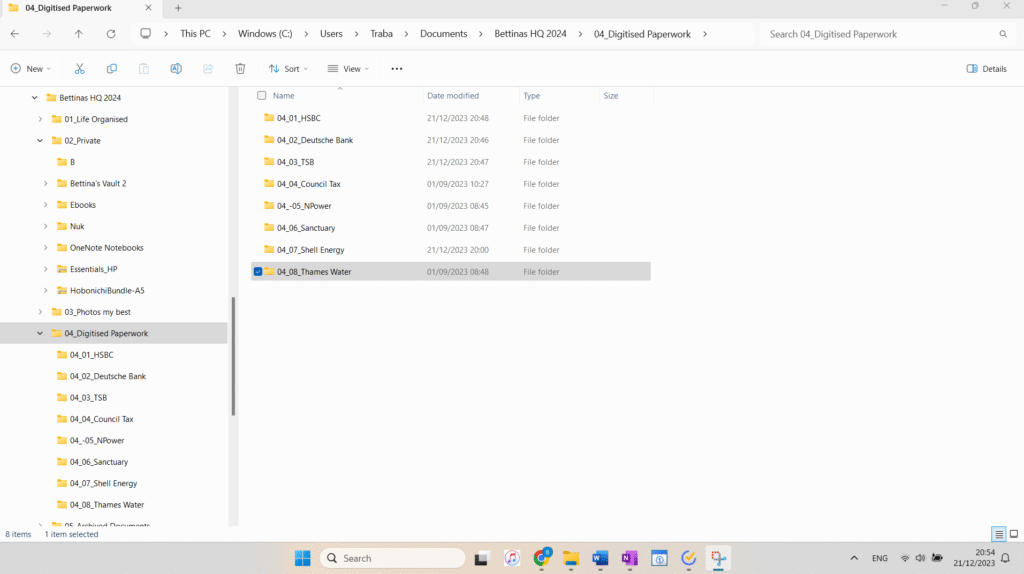Collapse the Bettinas HQ 2024 tree node
This screenshot has height=574, width=1024.
[x=35, y=98]
